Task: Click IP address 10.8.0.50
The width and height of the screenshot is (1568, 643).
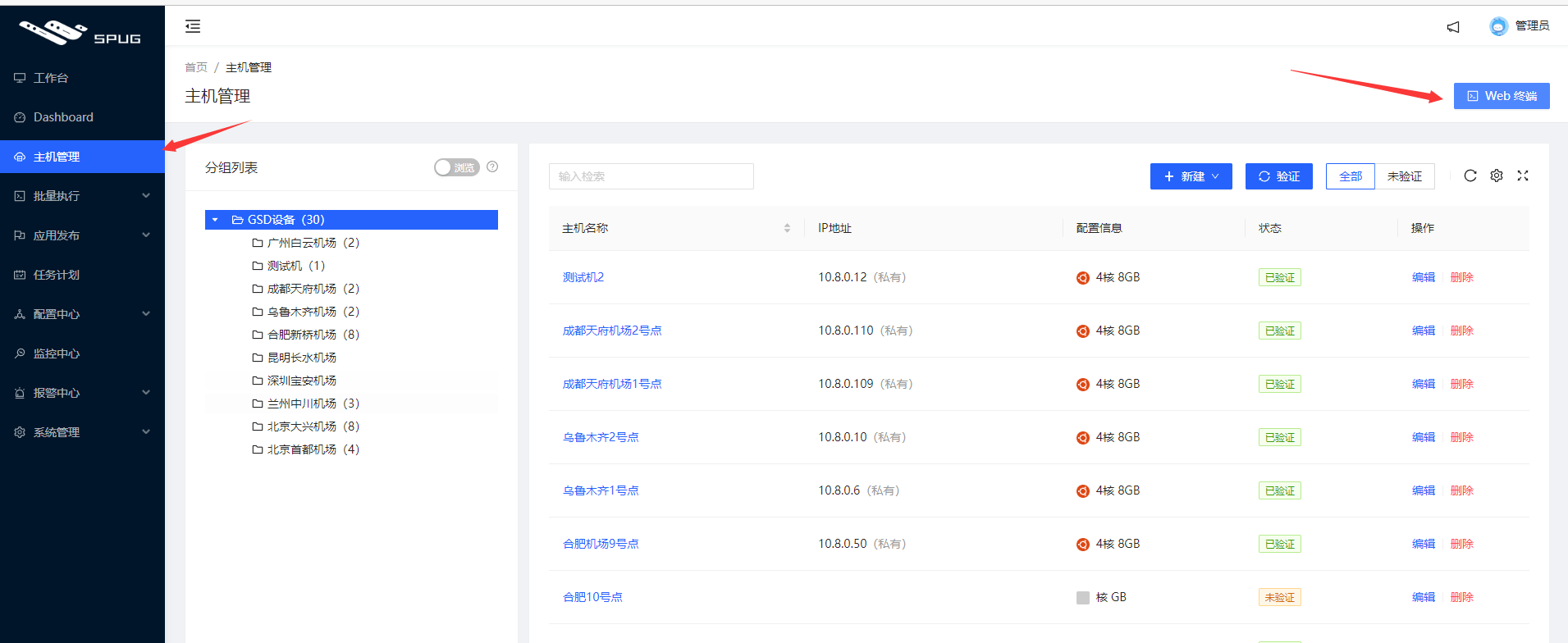Action: (x=843, y=544)
